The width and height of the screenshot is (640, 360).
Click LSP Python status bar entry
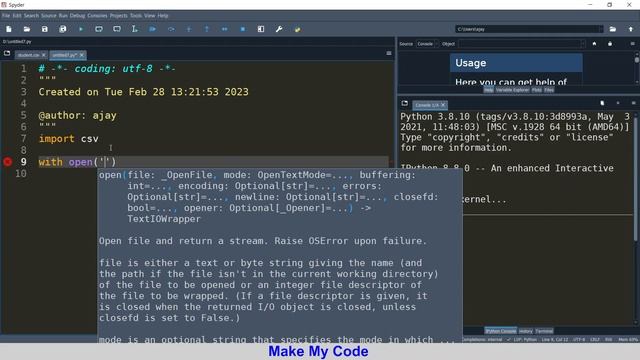tap(525, 340)
